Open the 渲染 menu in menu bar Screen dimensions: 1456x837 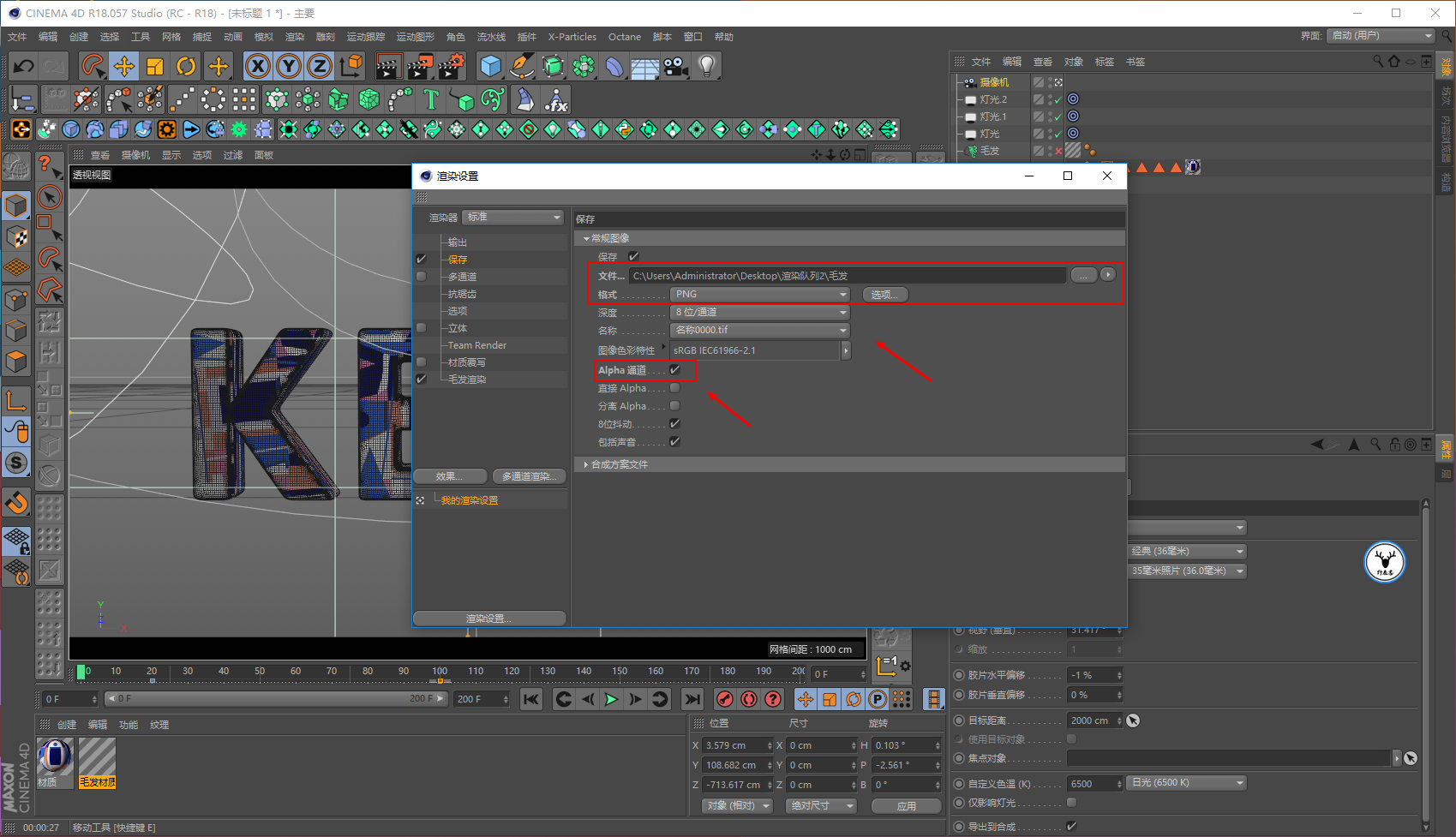pos(294,37)
